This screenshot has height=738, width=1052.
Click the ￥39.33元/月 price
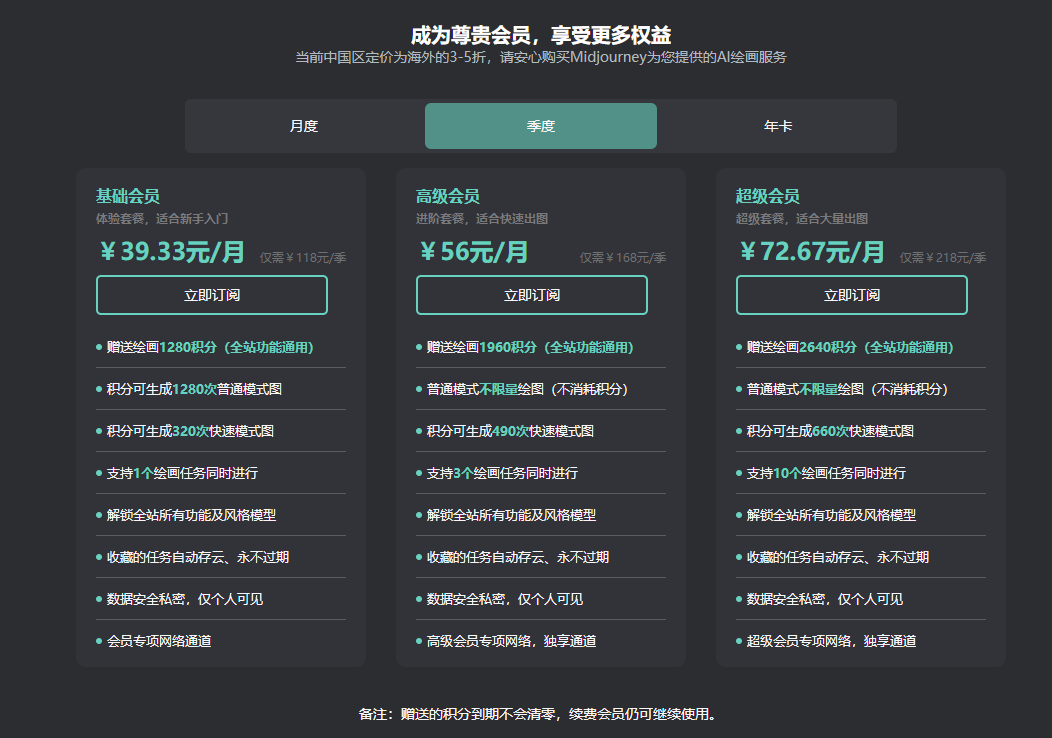172,252
